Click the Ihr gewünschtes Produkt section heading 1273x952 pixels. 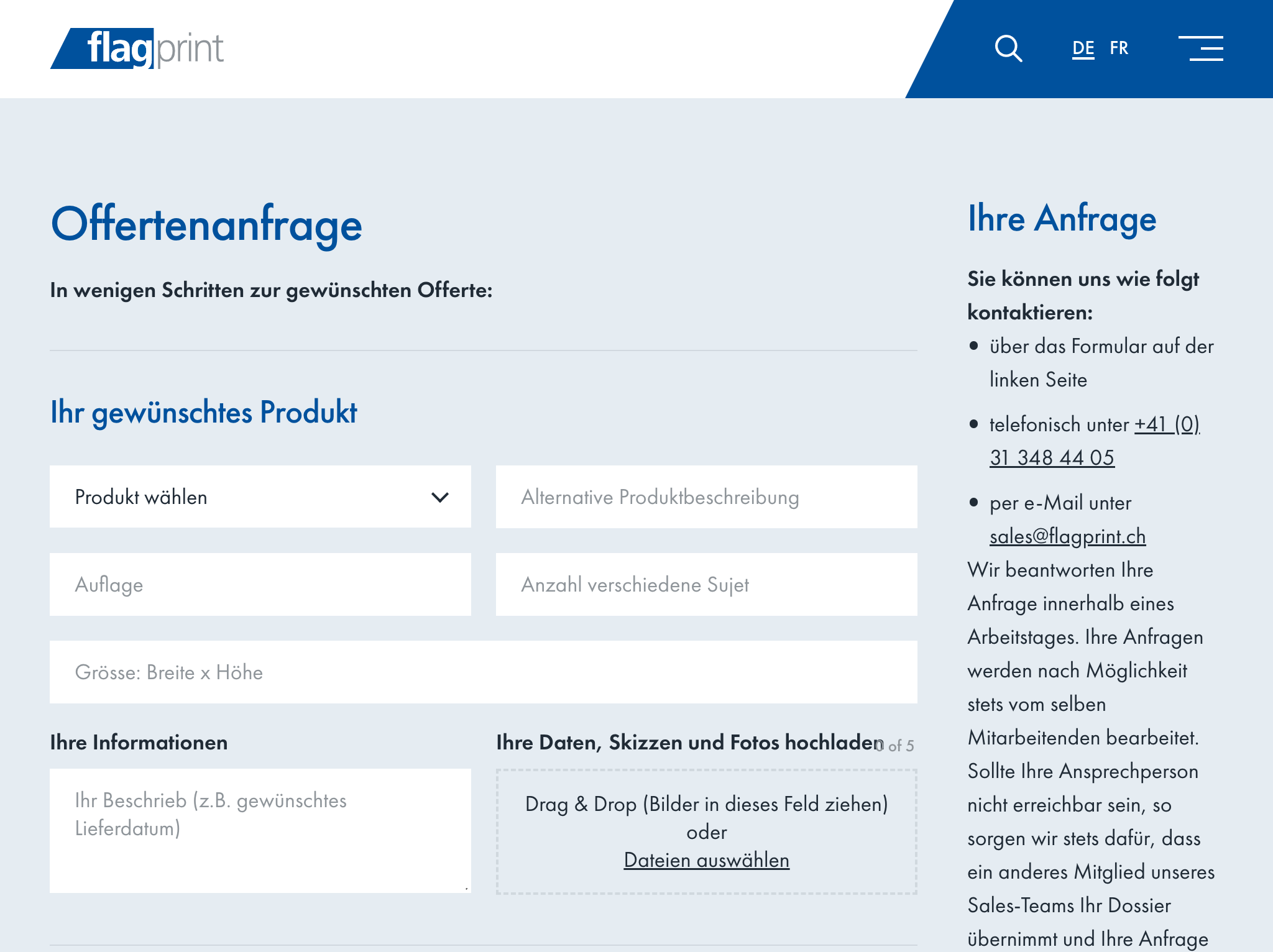pos(204,413)
